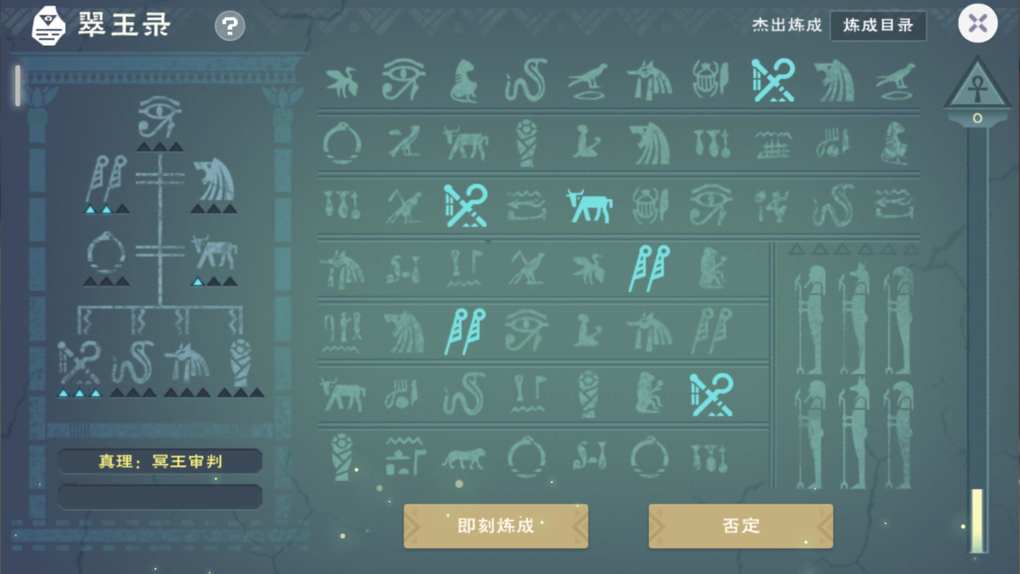This screenshot has height=574, width=1020.
Task: Switch to the 杰出炼成 tab
Action: pos(786,25)
